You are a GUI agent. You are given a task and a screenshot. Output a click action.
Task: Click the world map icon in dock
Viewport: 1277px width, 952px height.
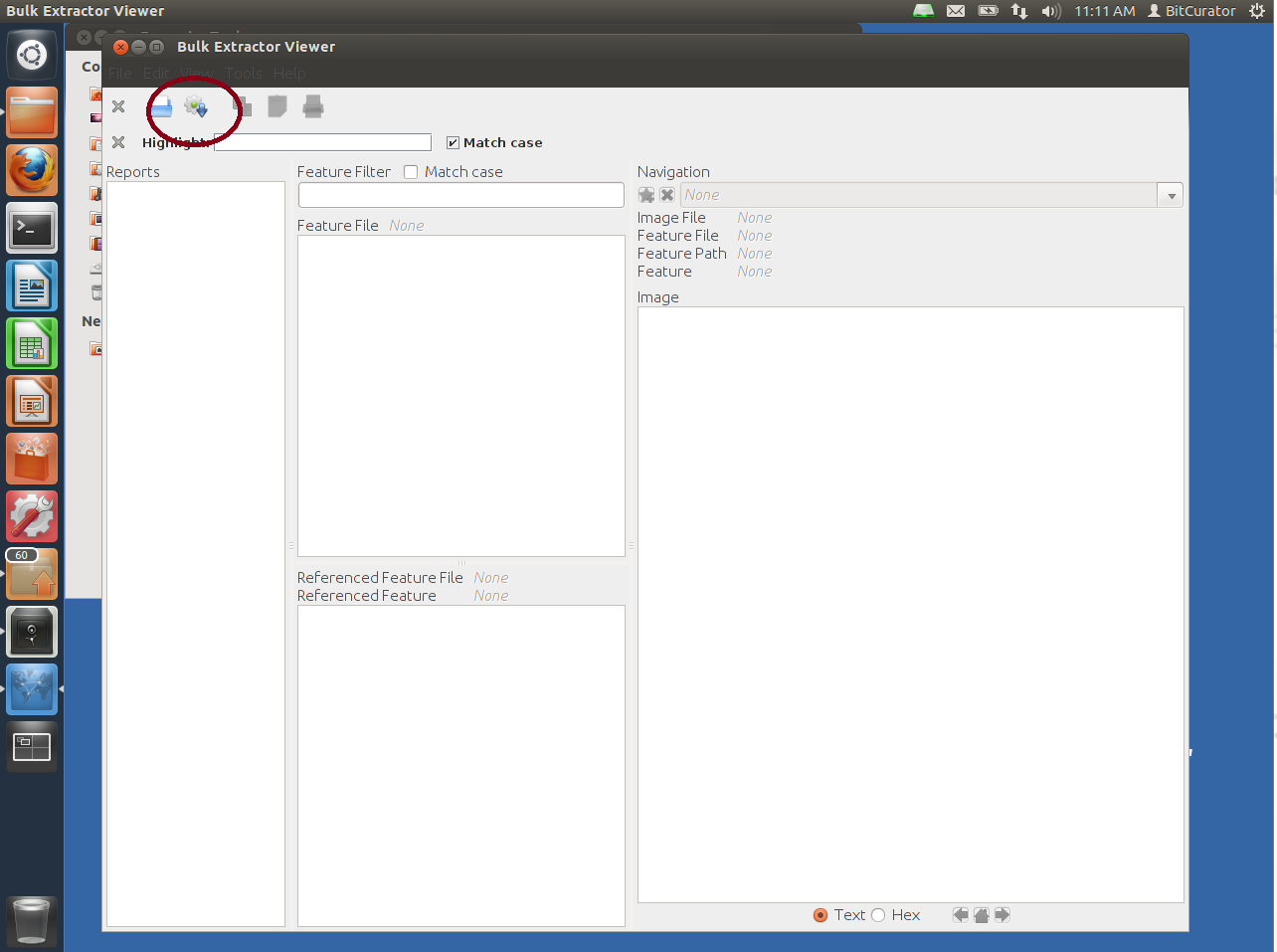32,689
